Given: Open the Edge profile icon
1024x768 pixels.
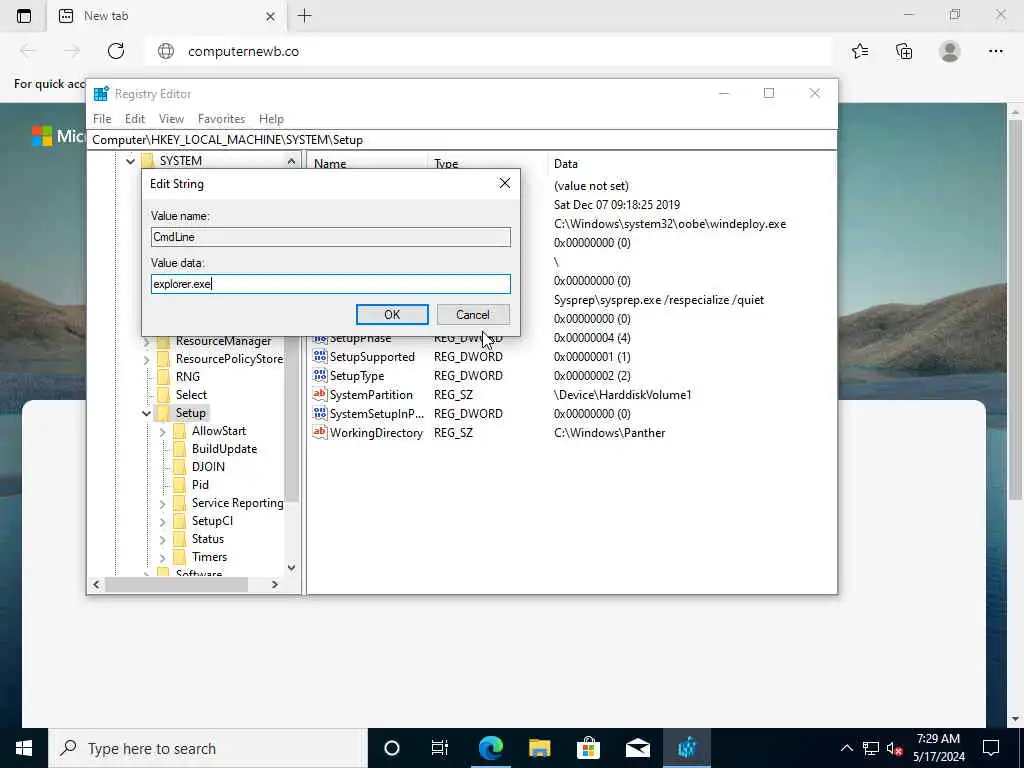Looking at the screenshot, I should pyautogui.click(x=950, y=51).
